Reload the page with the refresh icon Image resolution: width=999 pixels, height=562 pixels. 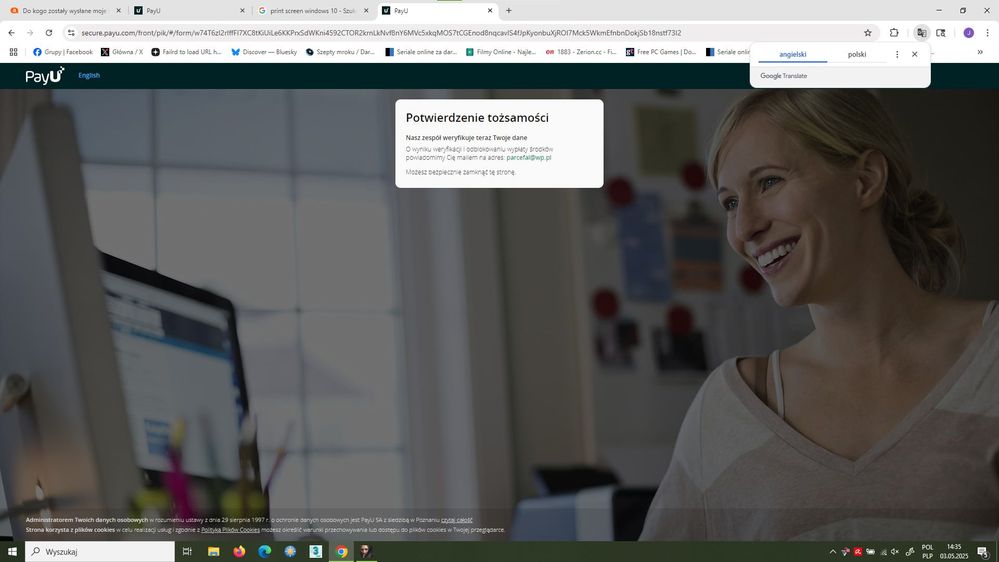click(49, 33)
